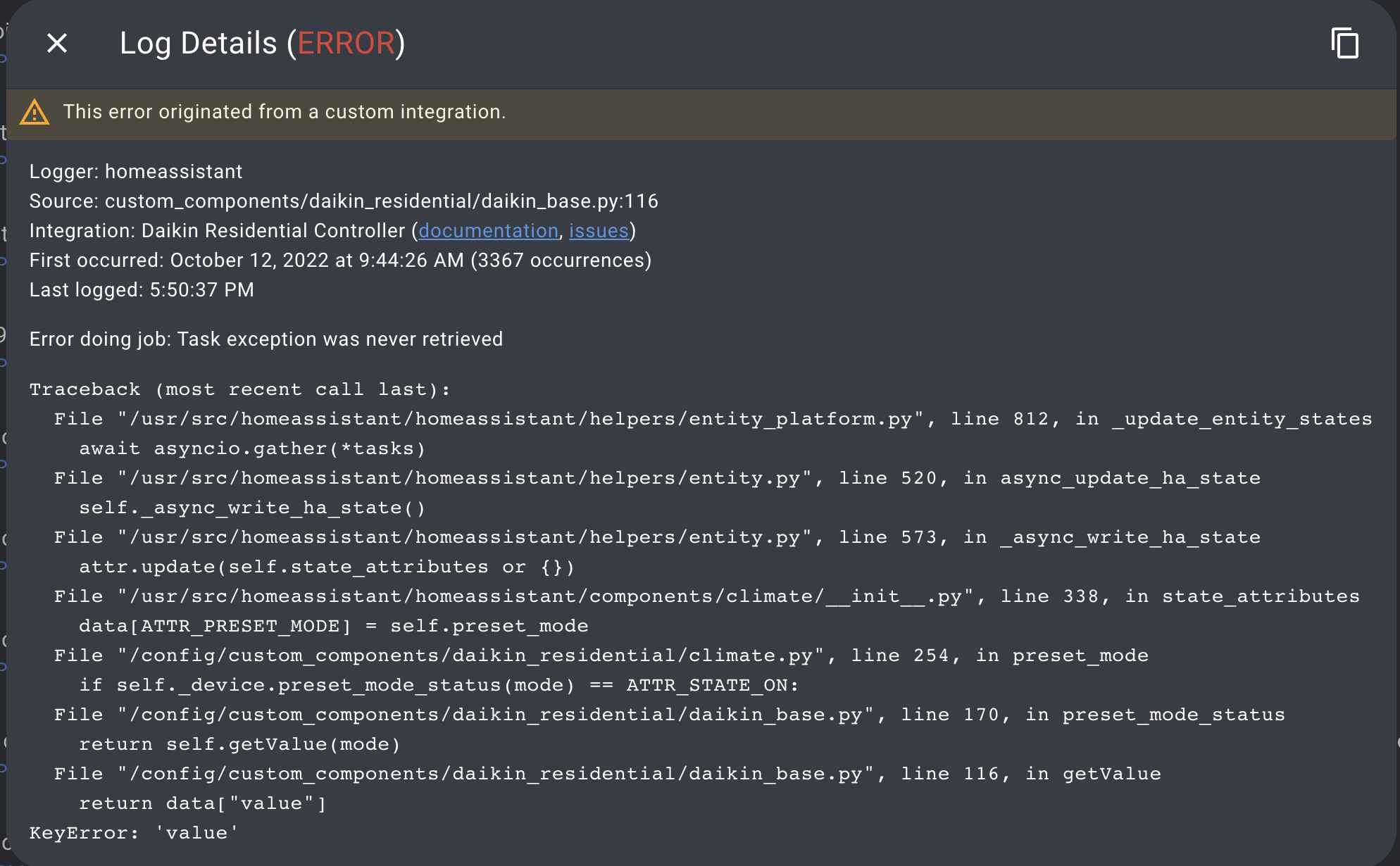The width and height of the screenshot is (1400, 866).
Task: Click the Last logged time text
Action: (x=141, y=289)
